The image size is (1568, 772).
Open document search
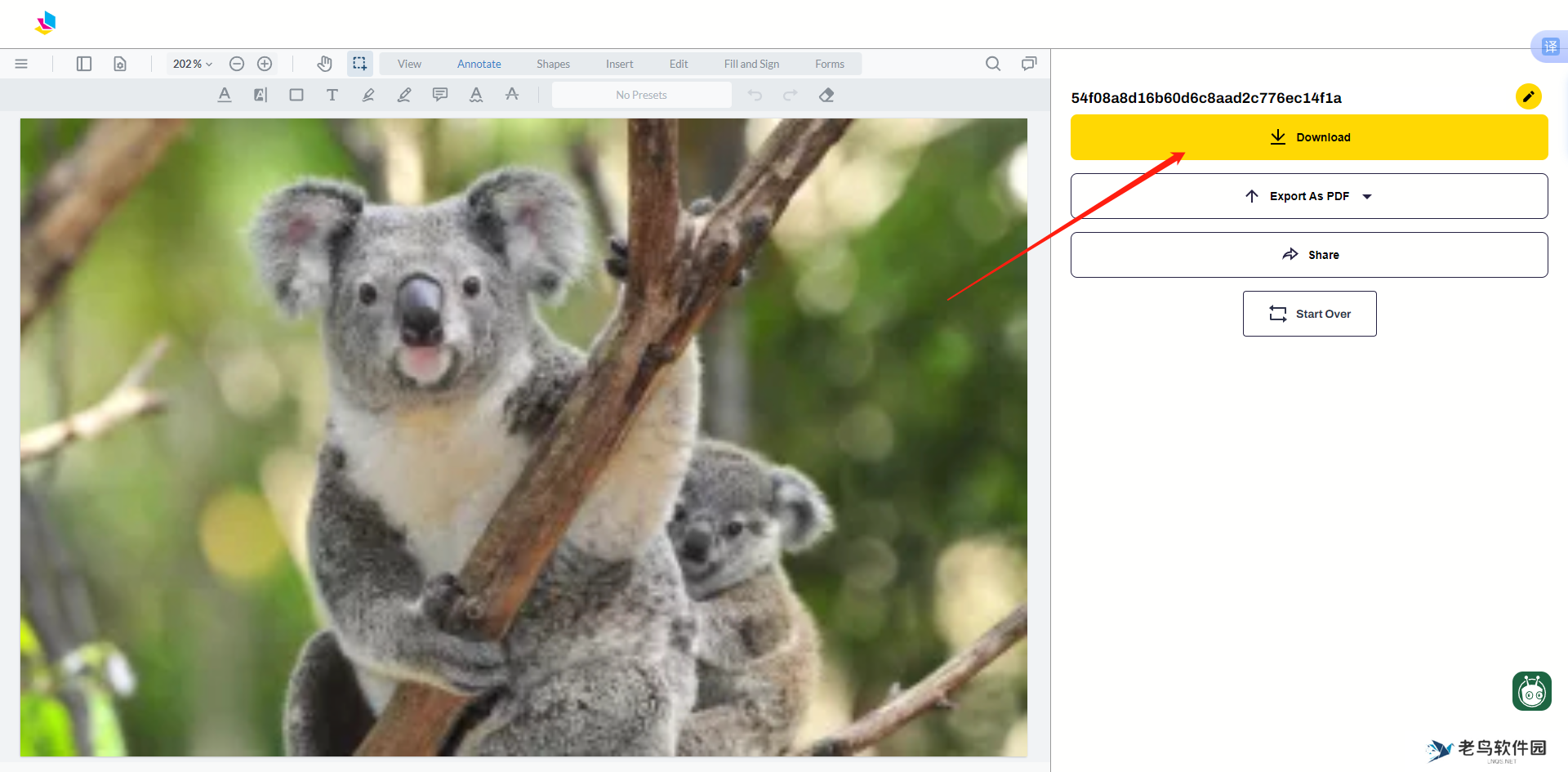tap(993, 64)
